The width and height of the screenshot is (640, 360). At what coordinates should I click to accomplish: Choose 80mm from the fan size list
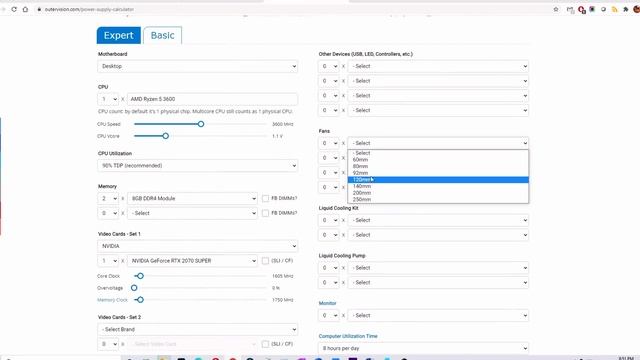tap(438, 166)
